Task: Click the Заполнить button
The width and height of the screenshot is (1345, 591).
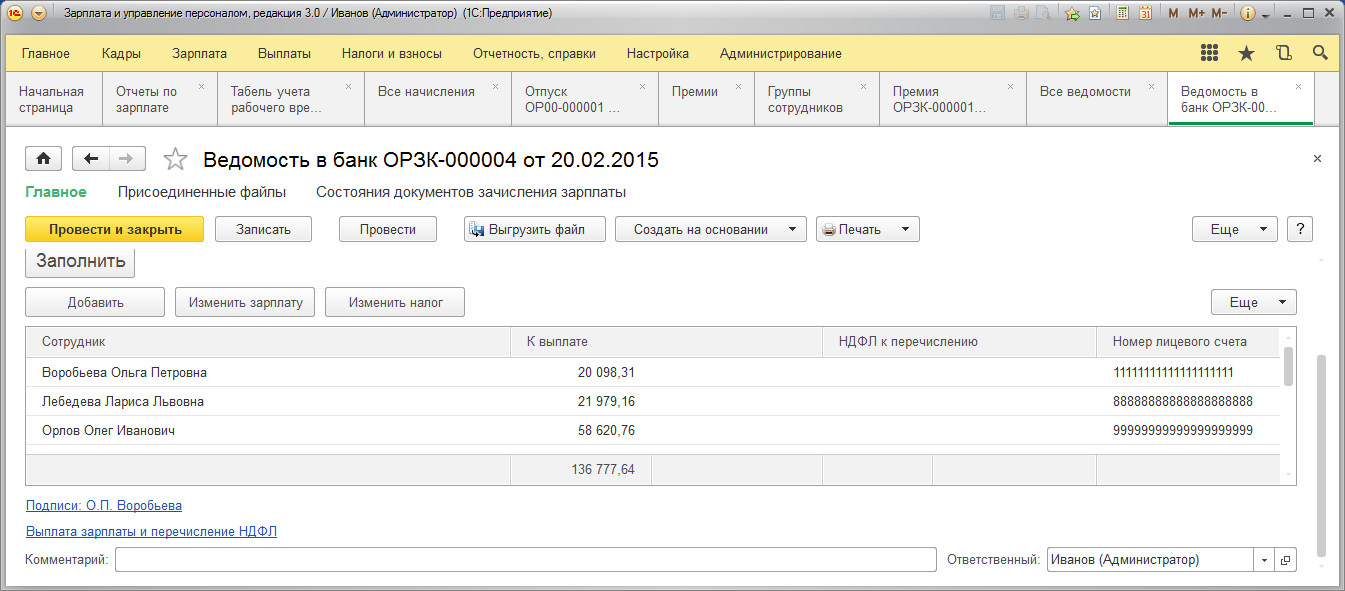Action: pos(80,262)
